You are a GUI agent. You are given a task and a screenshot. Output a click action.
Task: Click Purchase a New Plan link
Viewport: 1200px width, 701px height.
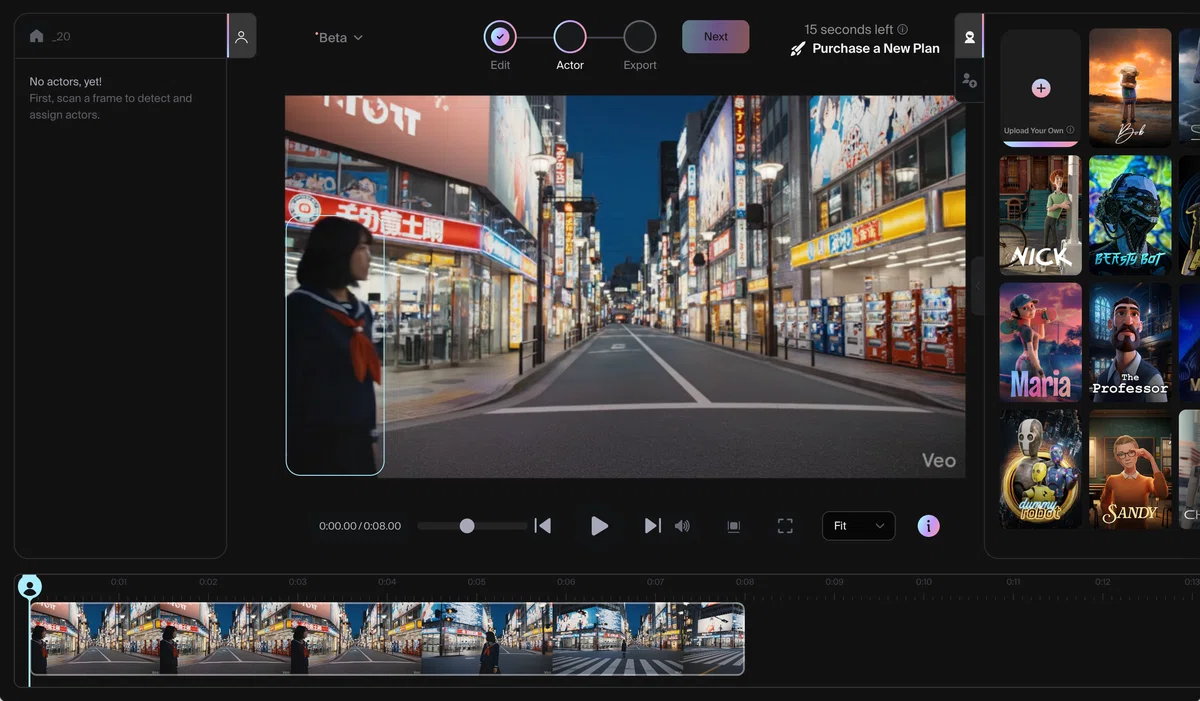tap(876, 48)
